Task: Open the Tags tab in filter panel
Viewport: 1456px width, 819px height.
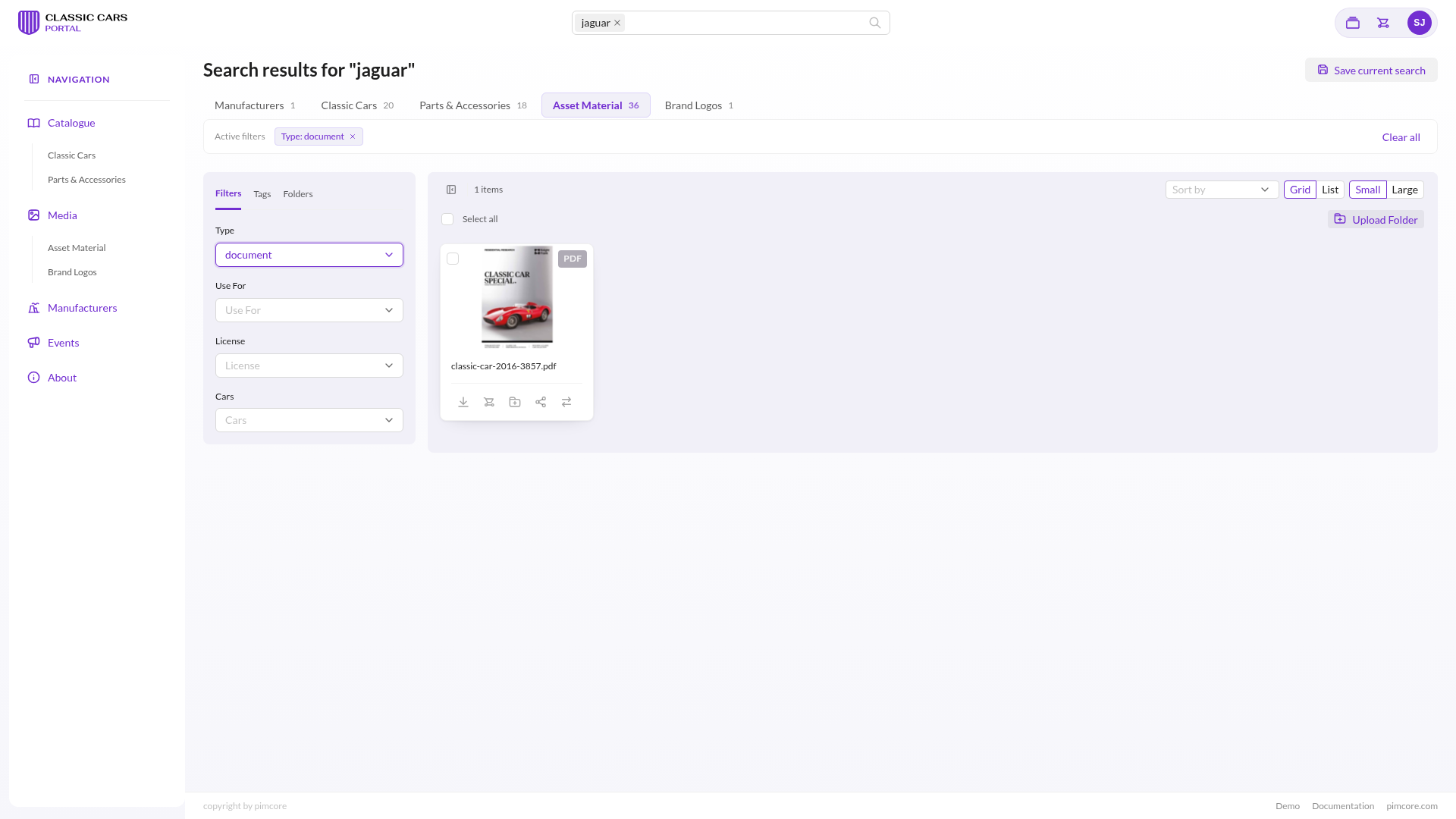Action: coord(262,194)
